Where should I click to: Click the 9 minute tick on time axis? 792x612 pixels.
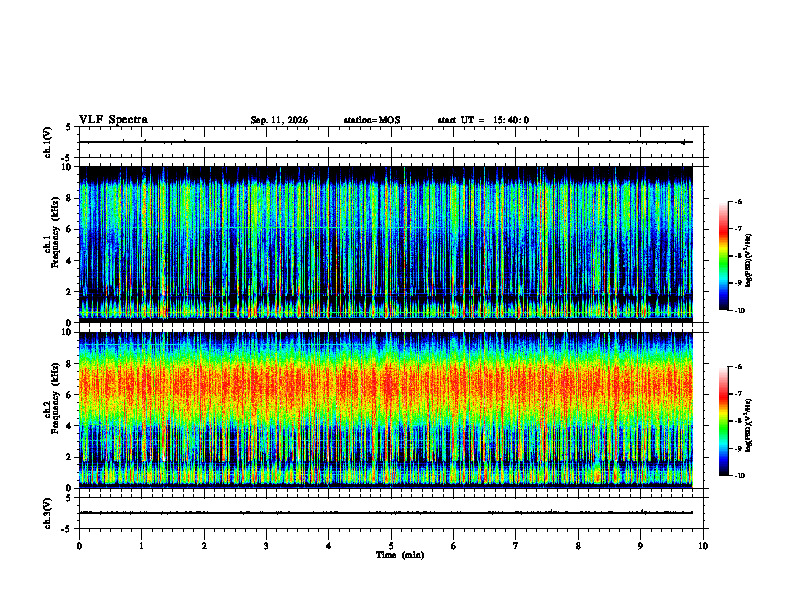point(640,546)
